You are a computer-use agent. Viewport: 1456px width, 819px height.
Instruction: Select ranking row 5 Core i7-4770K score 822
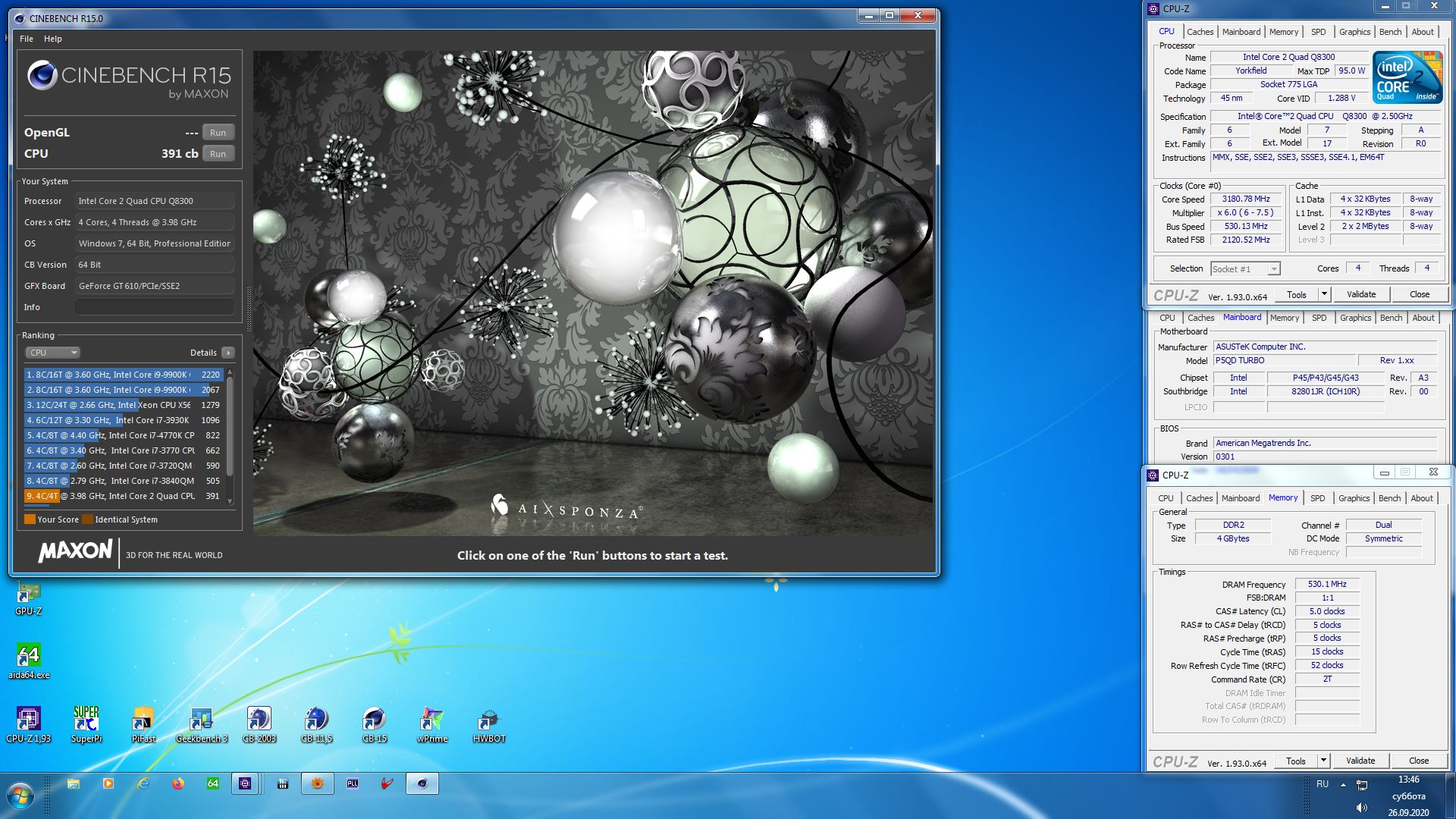tap(123, 435)
